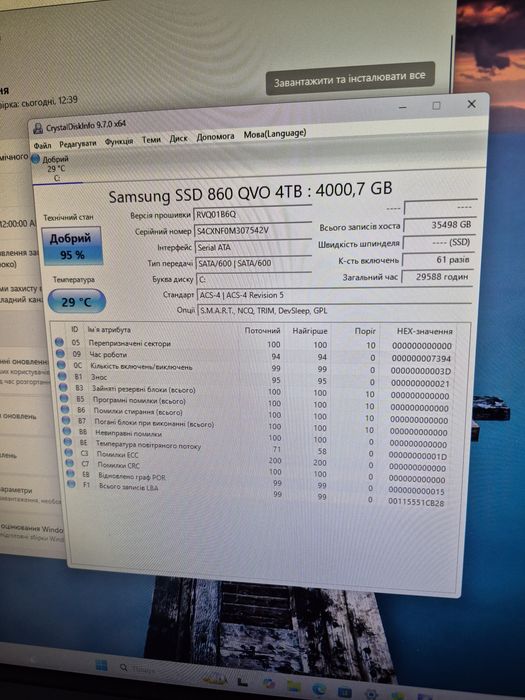The height and width of the screenshot is (700, 525).
Task: Click status icon of Знос row
Action: click(x=62, y=376)
